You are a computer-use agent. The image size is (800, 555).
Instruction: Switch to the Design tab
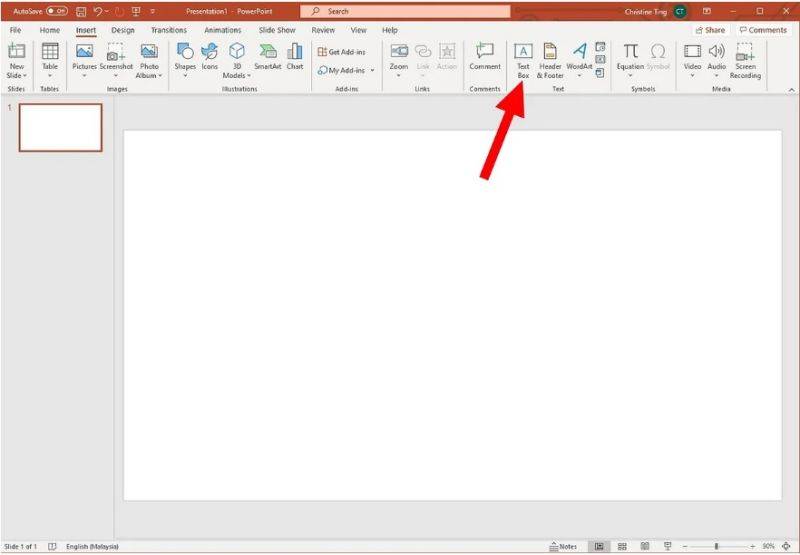click(x=123, y=30)
